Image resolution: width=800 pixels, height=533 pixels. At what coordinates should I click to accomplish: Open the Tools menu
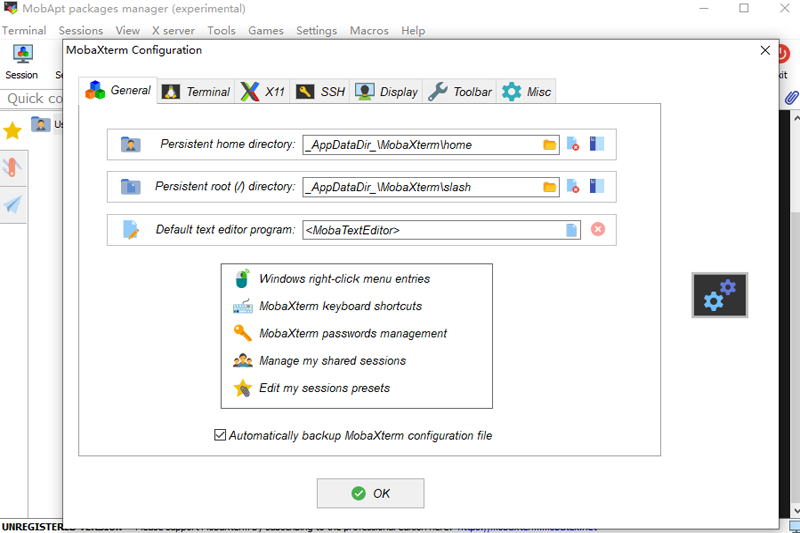coord(221,31)
